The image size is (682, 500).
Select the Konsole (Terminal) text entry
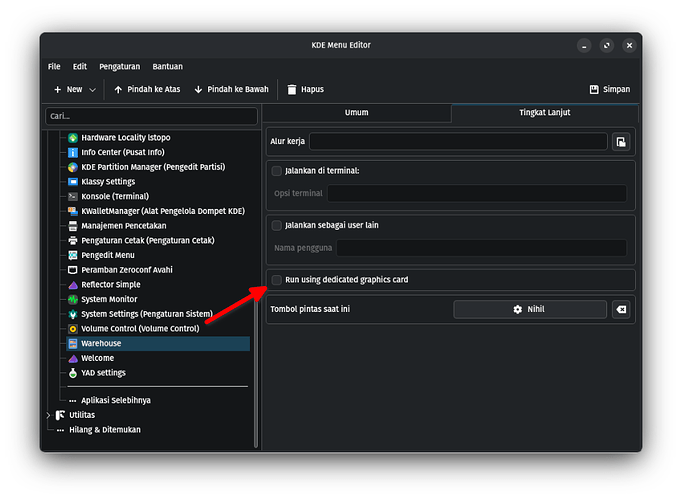click(115, 197)
